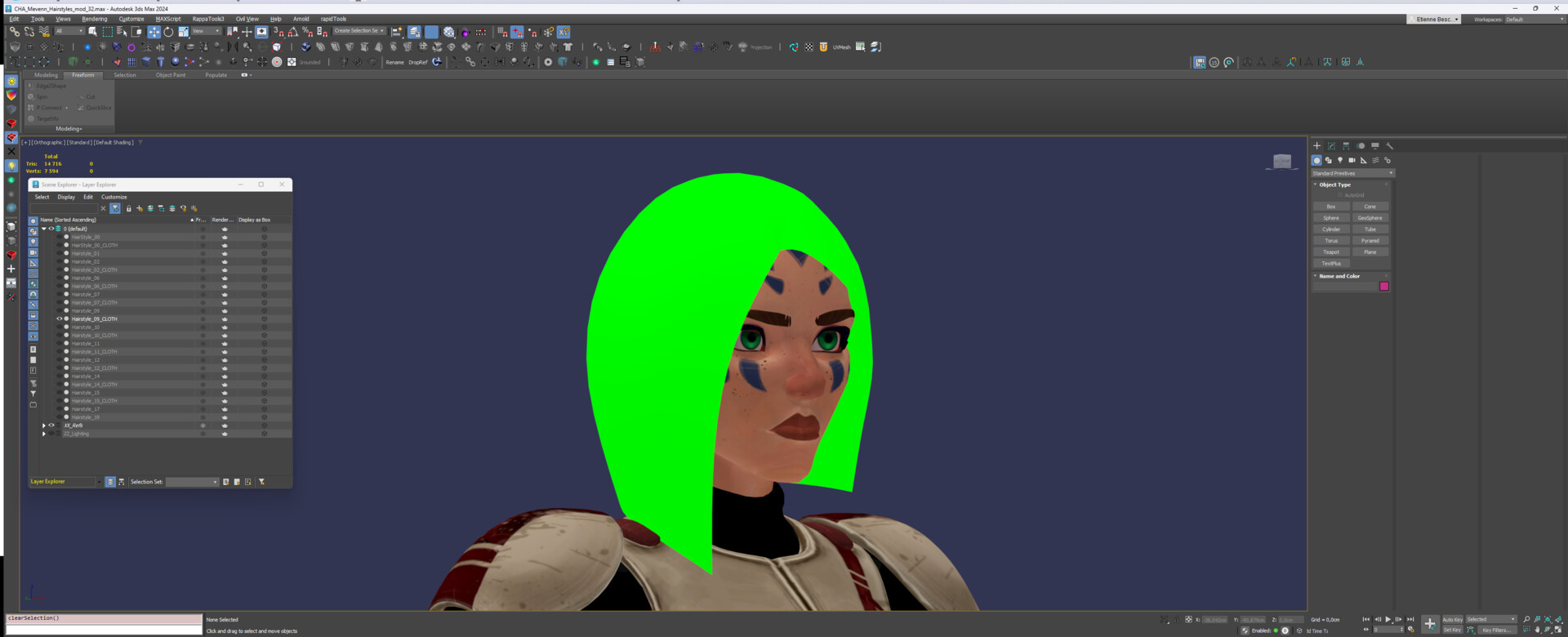
Task: Open the Create Selection Set dropdown
Action: click(359, 31)
